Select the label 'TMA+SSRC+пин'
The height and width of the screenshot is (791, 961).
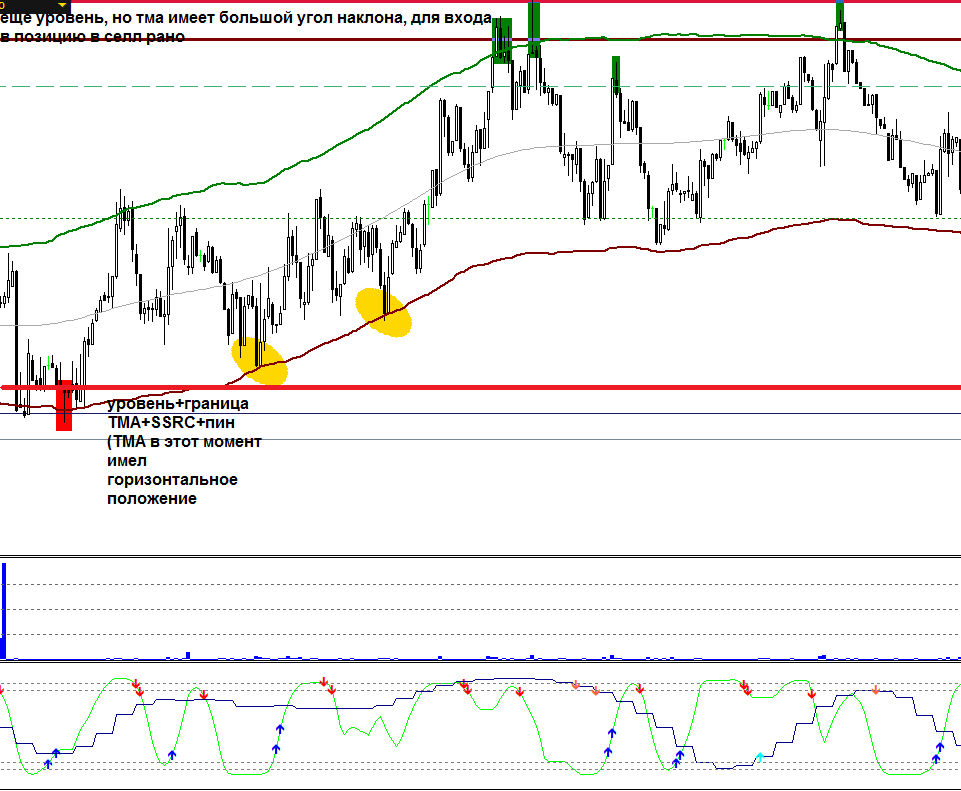pyautogui.click(x=171, y=423)
